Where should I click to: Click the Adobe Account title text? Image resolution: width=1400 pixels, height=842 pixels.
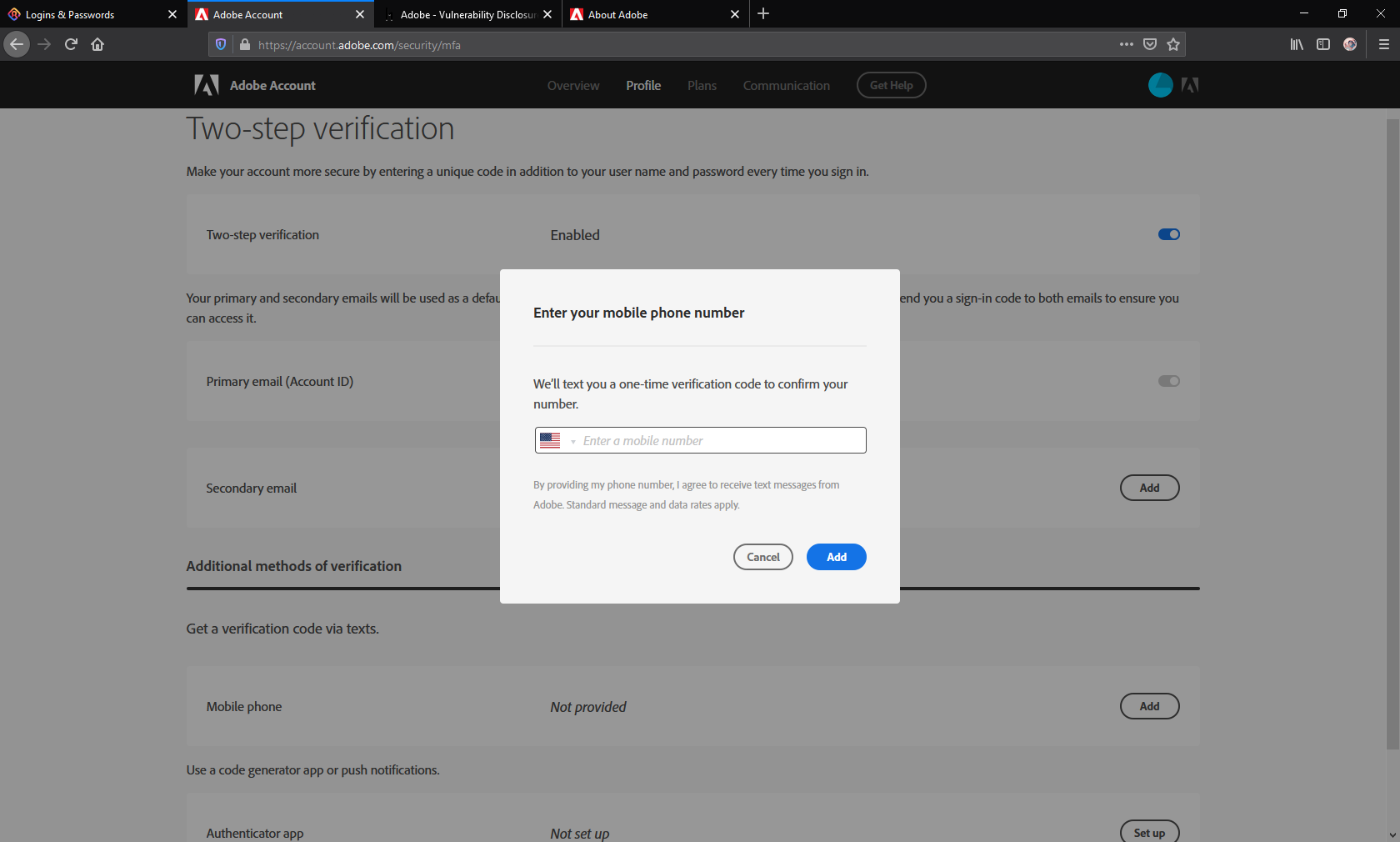pos(272,85)
